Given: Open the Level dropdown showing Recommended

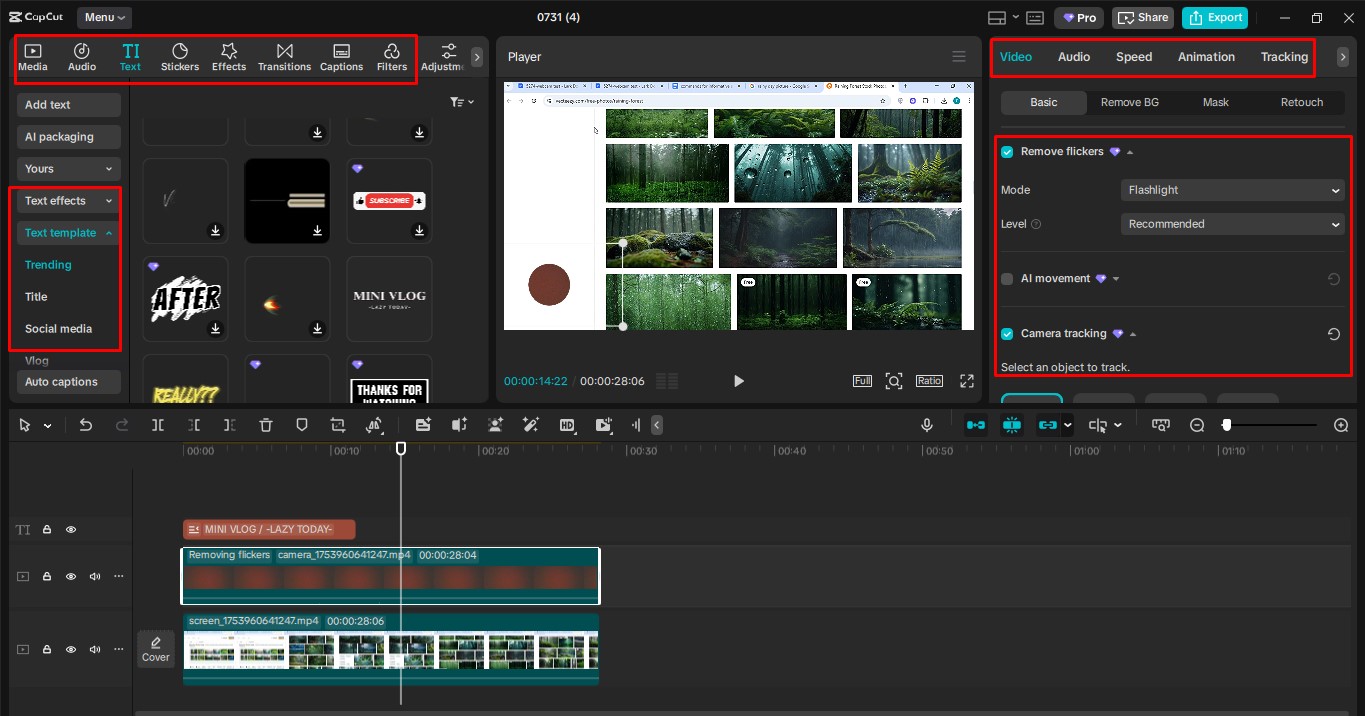Looking at the screenshot, I should [1232, 224].
